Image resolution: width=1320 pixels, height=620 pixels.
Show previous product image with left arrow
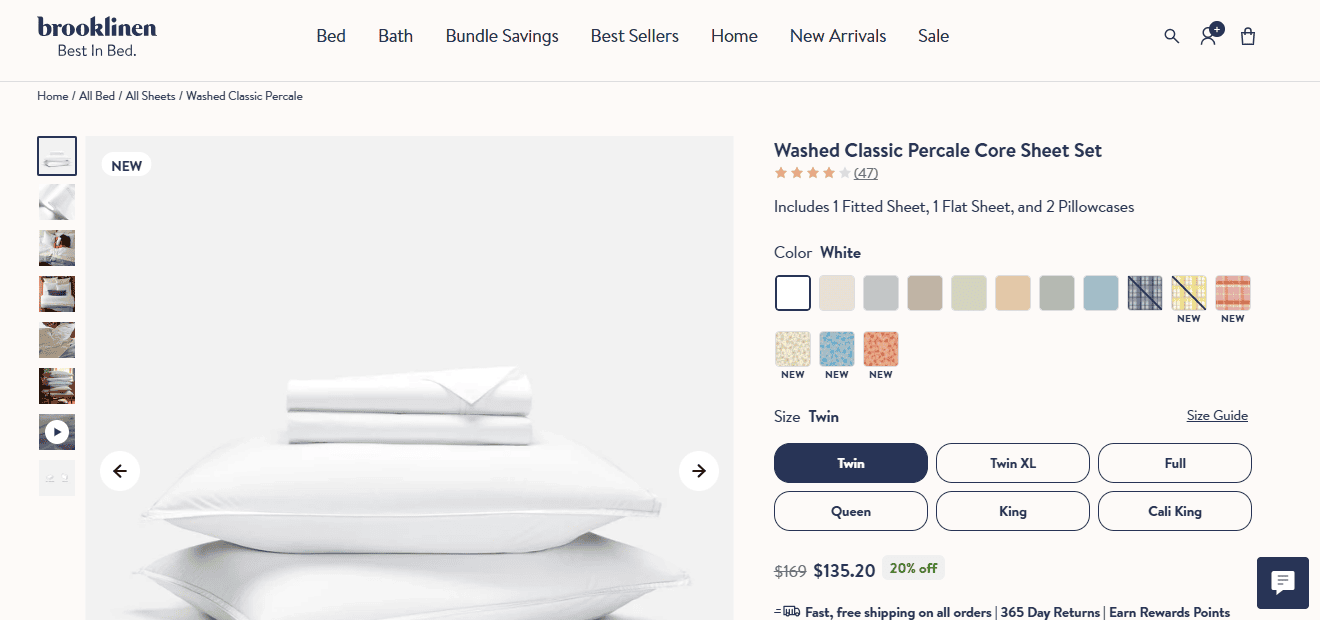click(x=120, y=470)
